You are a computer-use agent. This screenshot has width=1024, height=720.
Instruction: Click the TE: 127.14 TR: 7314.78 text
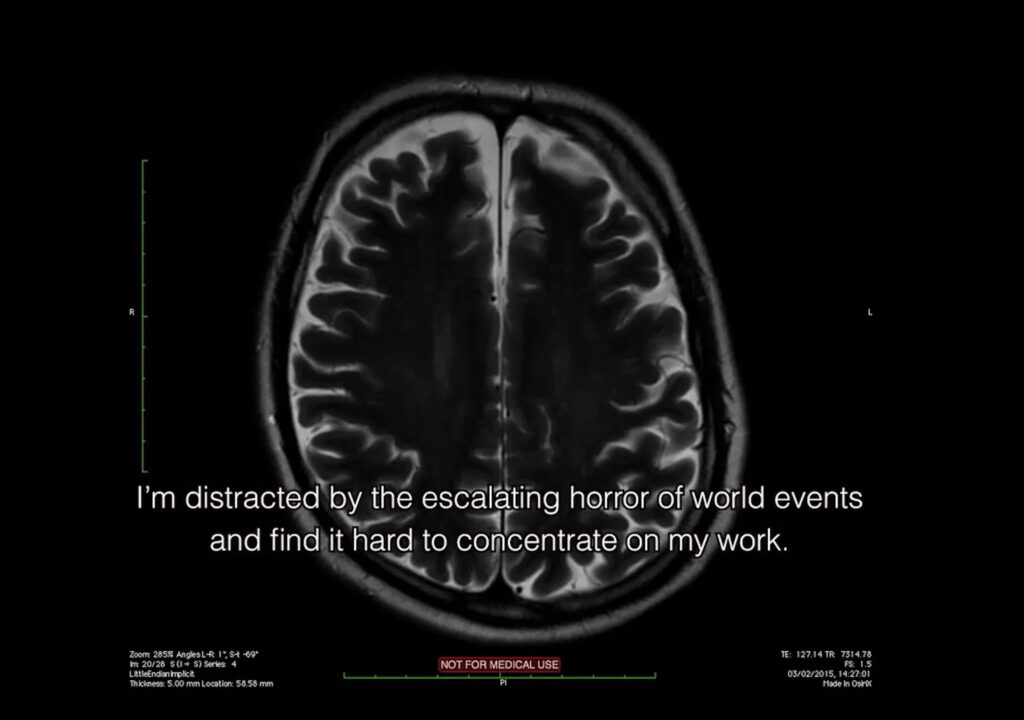tap(826, 654)
